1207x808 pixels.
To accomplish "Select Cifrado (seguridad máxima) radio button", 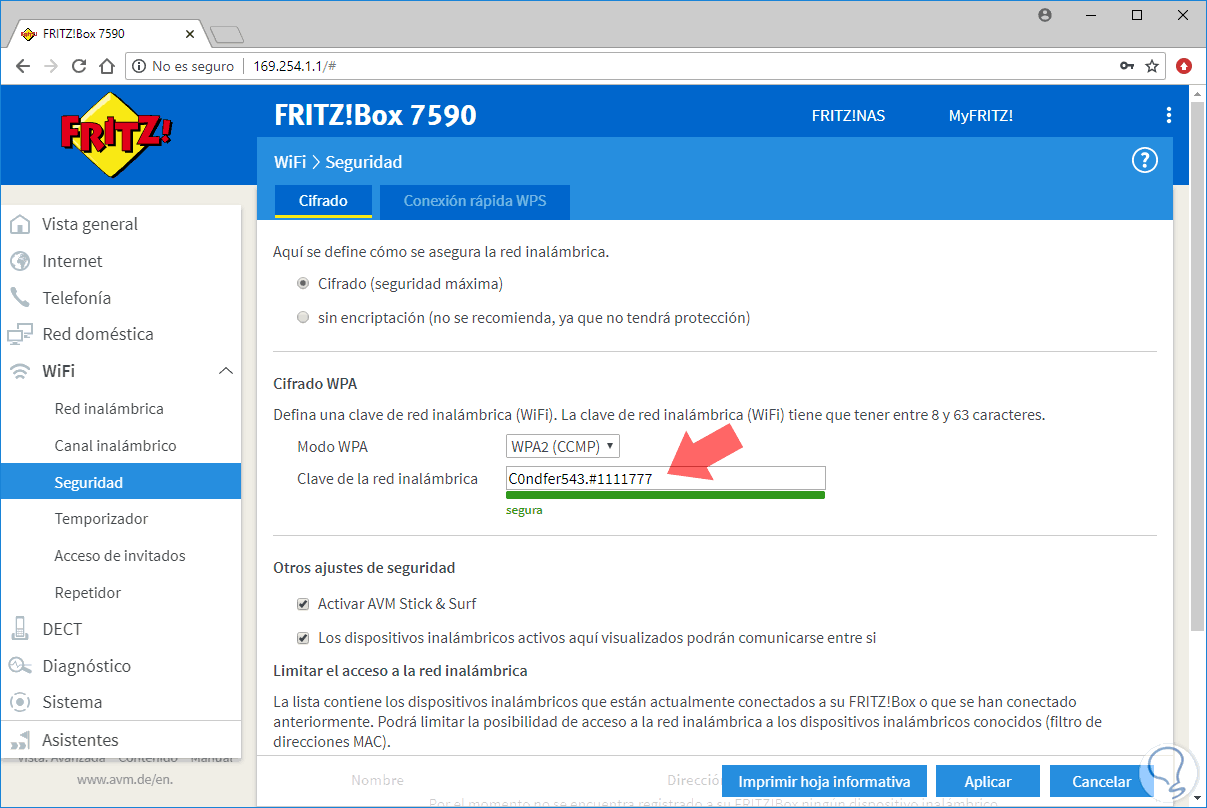I will coord(303,284).
